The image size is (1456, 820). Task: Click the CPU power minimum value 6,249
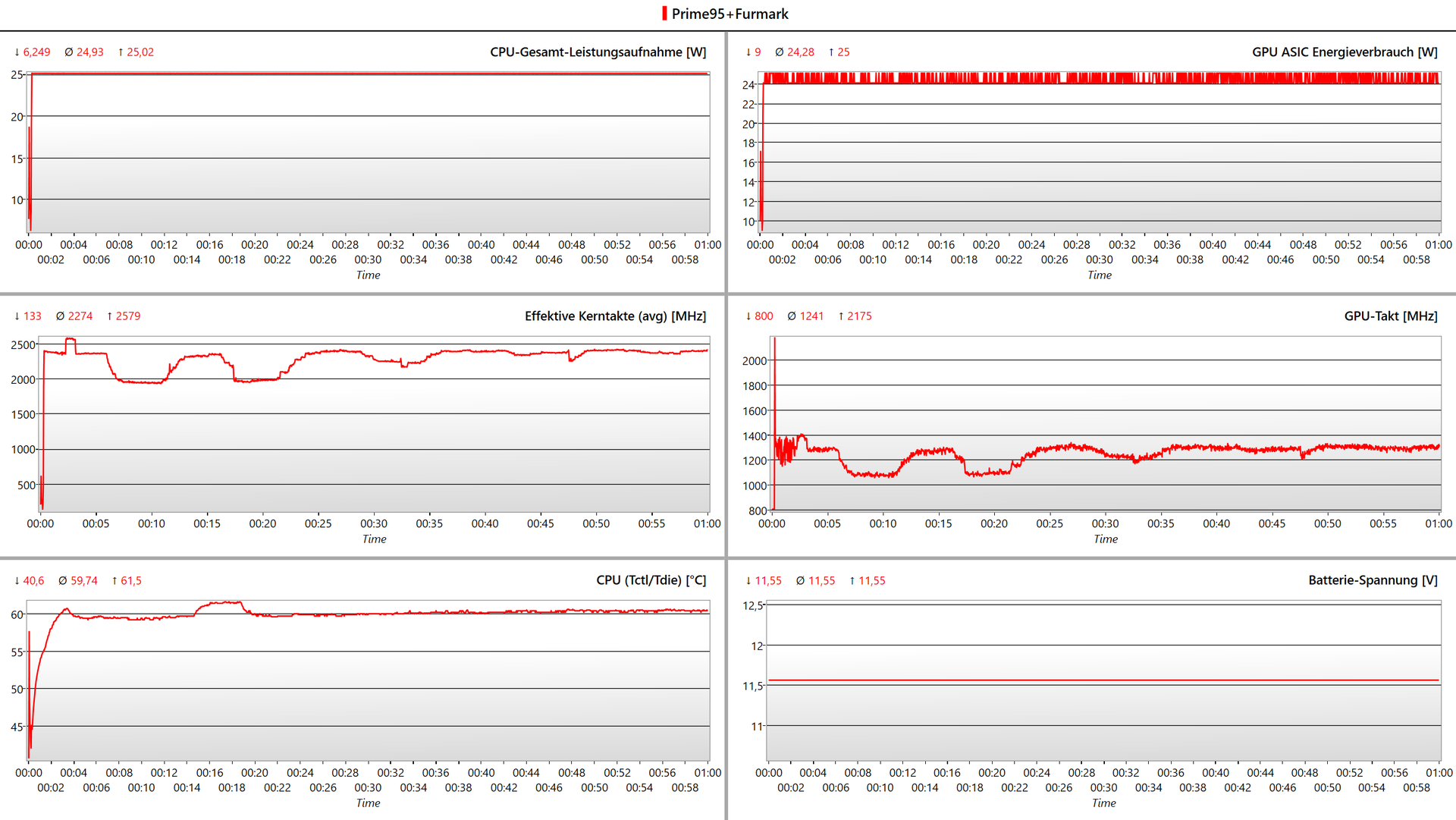[x=36, y=52]
